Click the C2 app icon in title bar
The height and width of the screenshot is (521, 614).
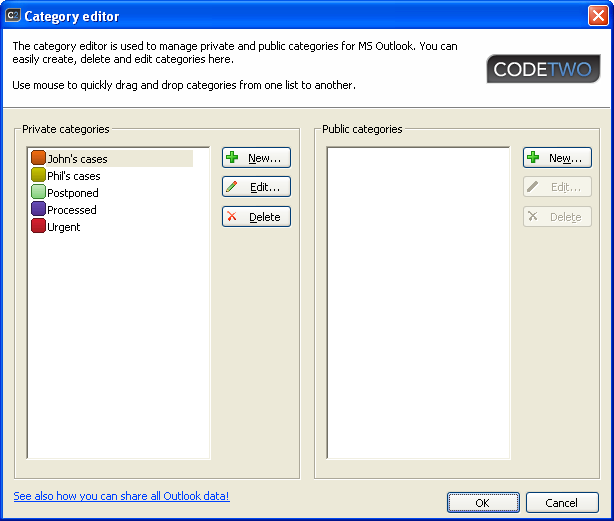point(13,15)
